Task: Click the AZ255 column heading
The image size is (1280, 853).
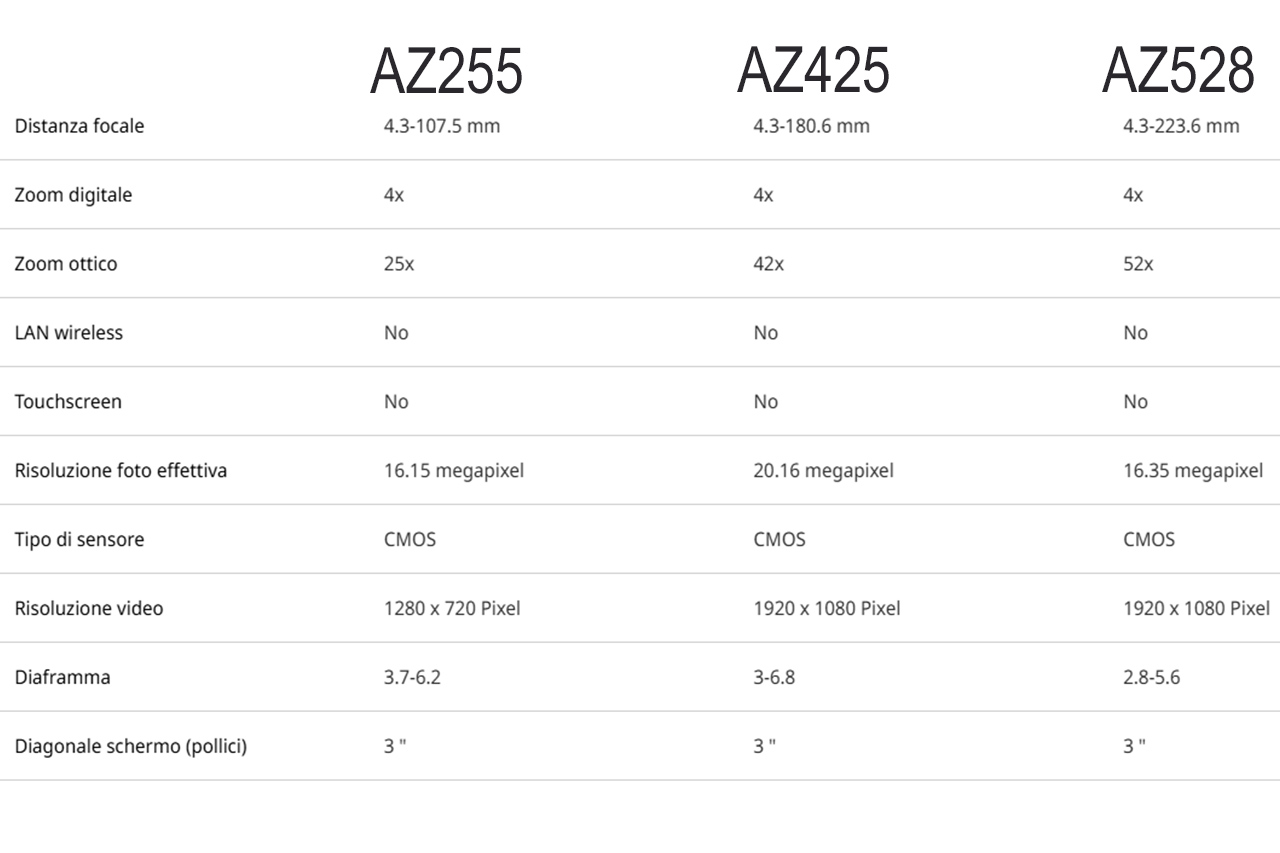Action: pyautogui.click(x=446, y=72)
